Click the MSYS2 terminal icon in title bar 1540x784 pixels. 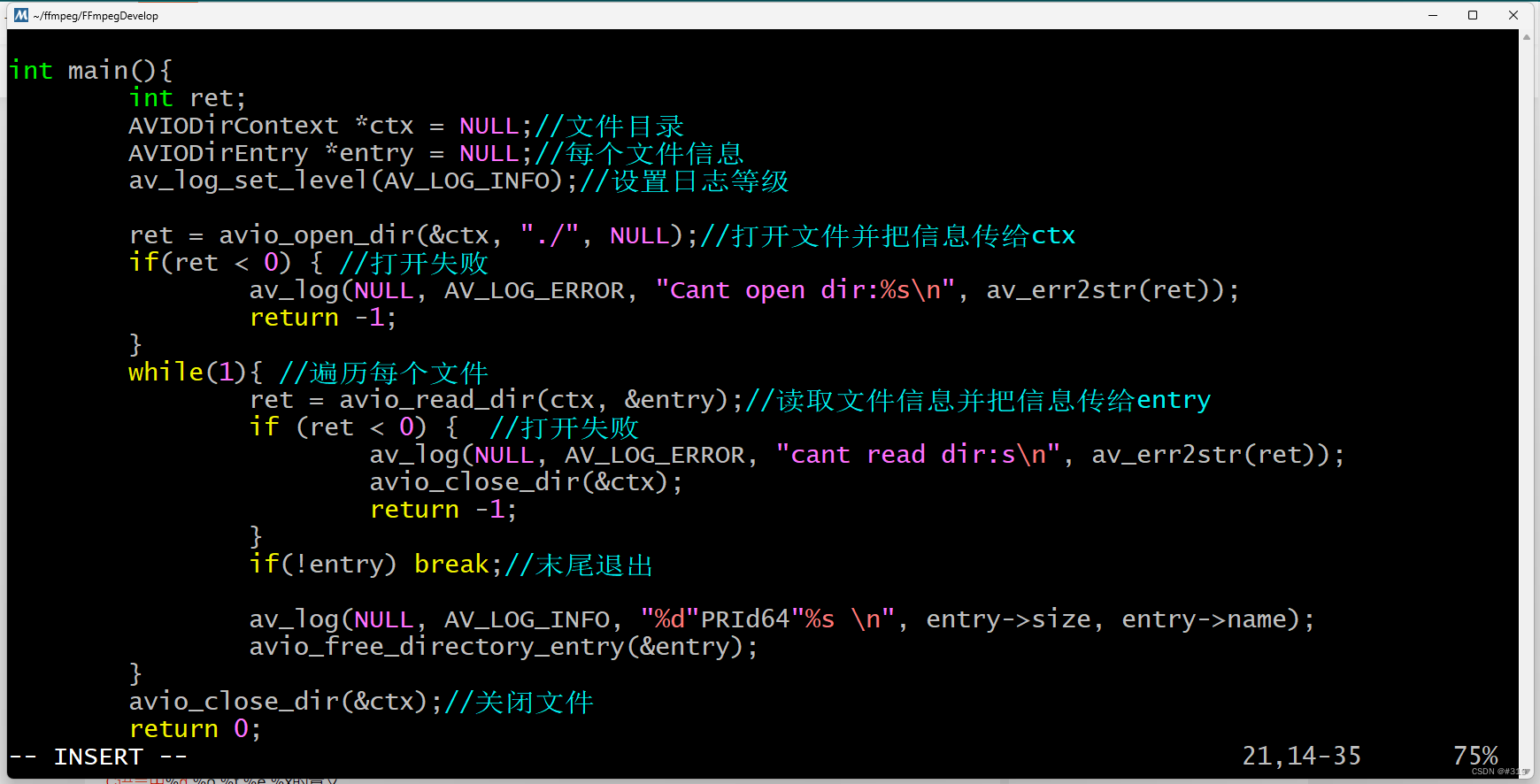tap(21, 15)
